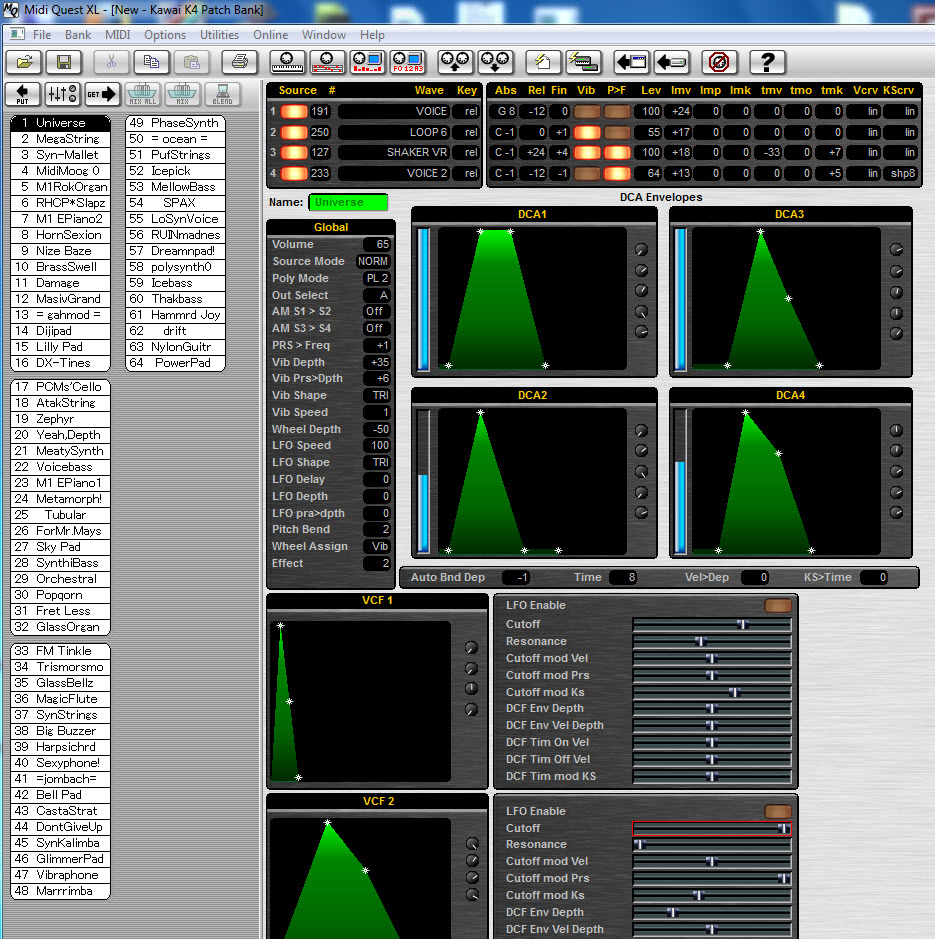Click the Help question mark icon
This screenshot has height=939, width=935.
click(767, 62)
